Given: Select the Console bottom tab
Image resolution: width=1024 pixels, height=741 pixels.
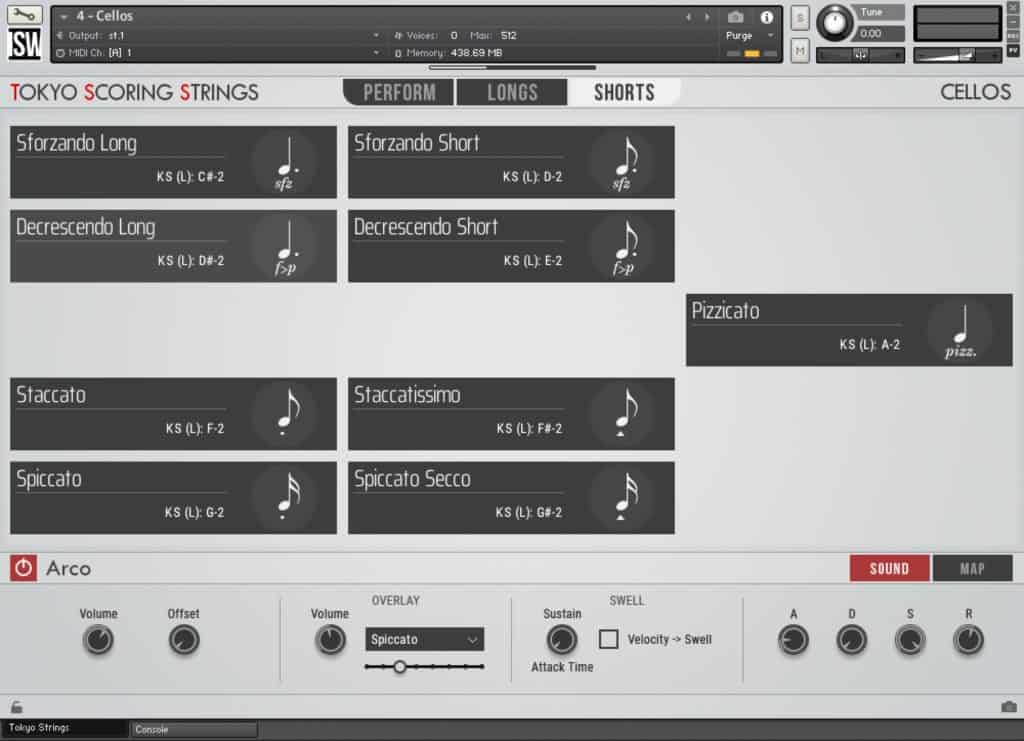Looking at the screenshot, I should [x=194, y=729].
